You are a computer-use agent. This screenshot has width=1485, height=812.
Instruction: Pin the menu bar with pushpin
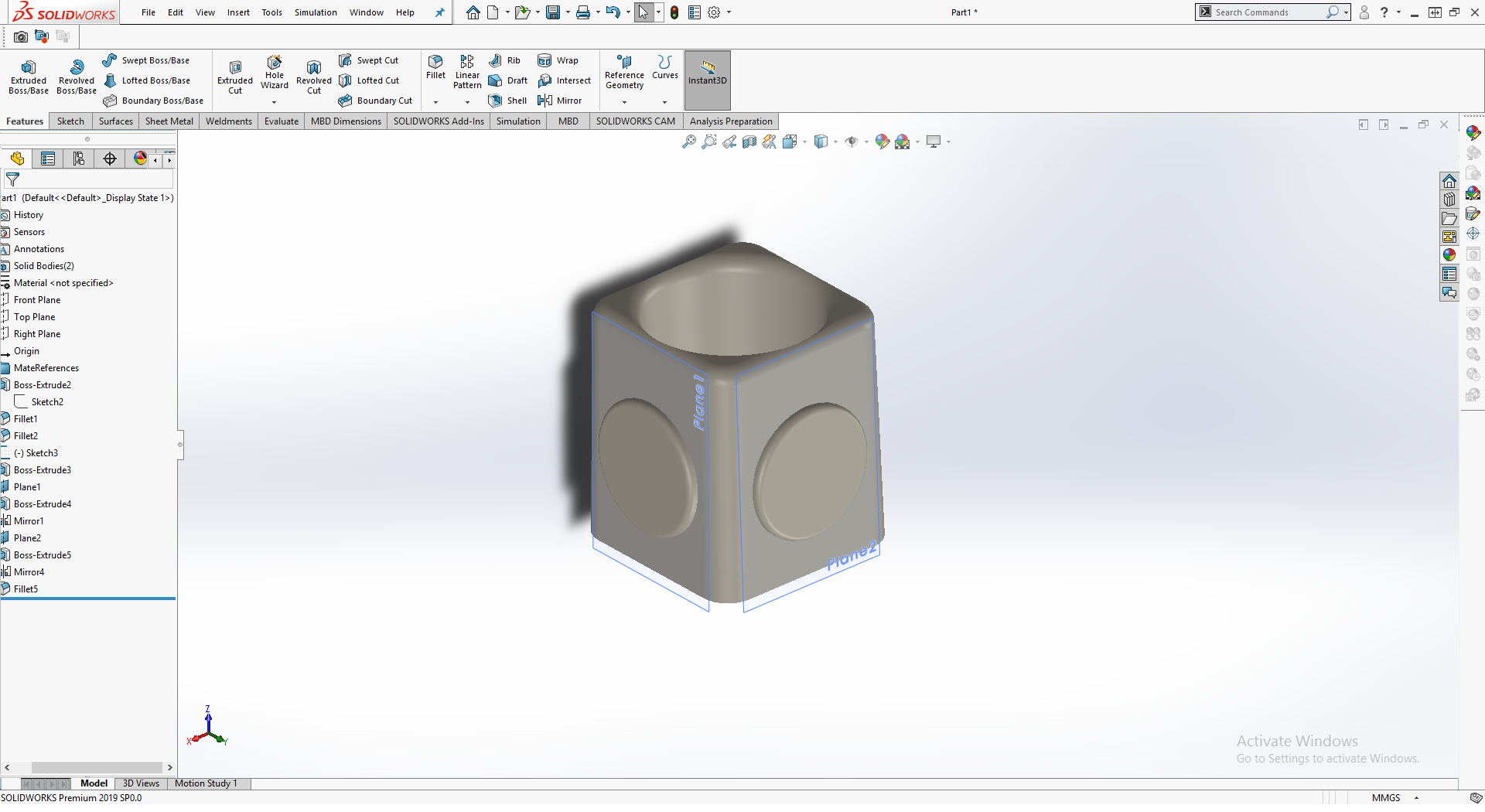click(x=439, y=12)
